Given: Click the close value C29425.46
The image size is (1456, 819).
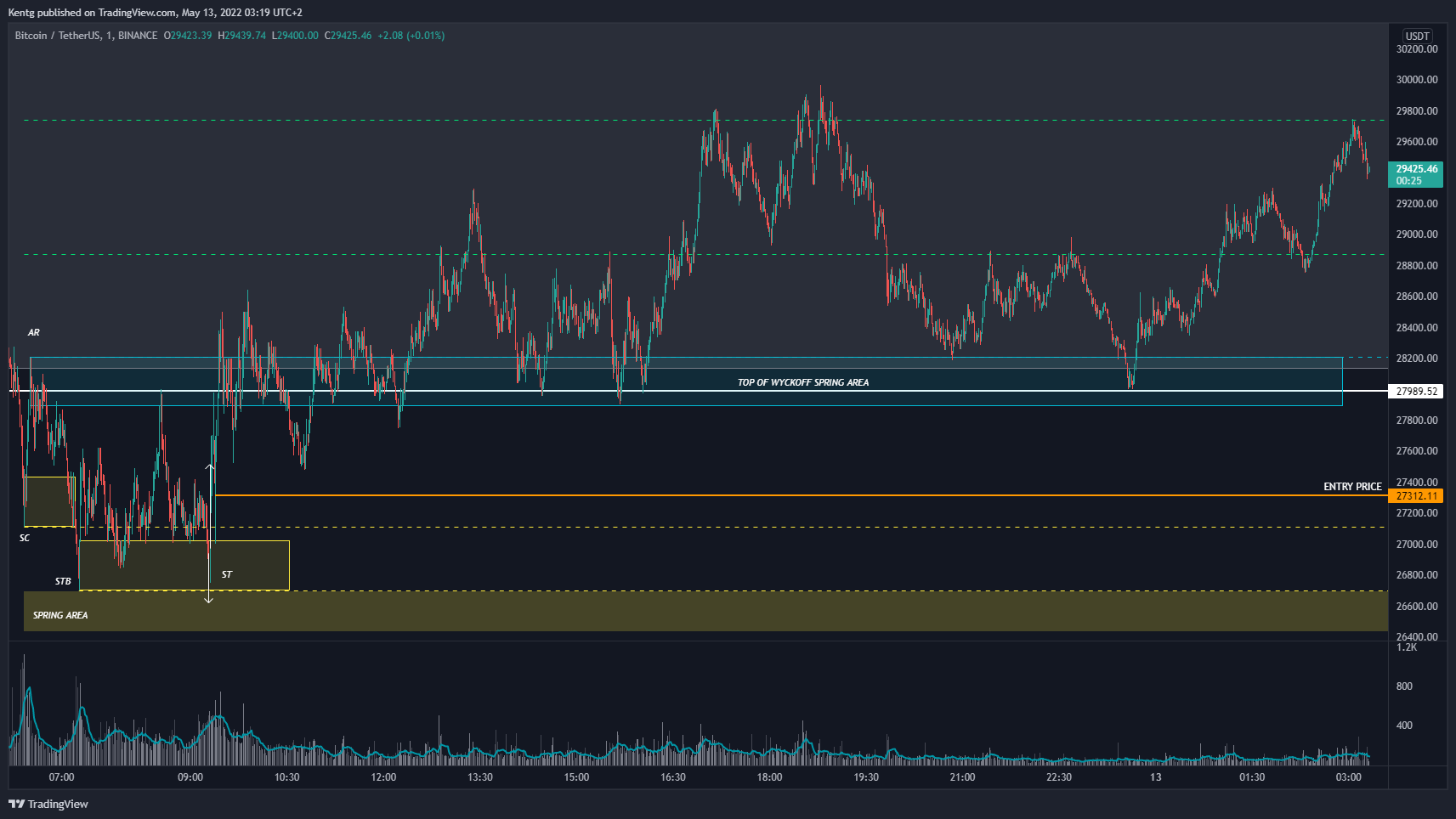Looking at the screenshot, I should click(x=348, y=36).
